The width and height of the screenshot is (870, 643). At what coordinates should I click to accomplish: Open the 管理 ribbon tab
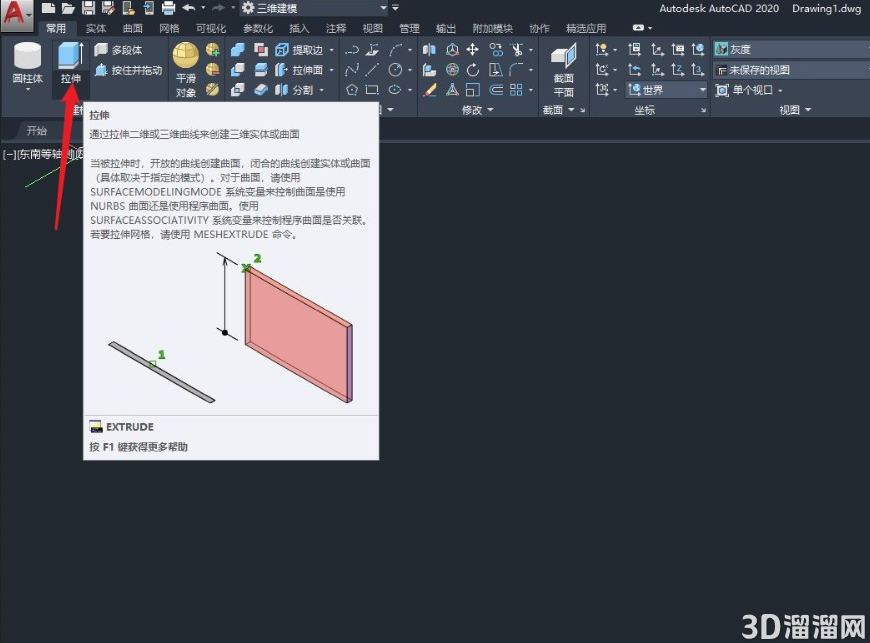tap(409, 28)
